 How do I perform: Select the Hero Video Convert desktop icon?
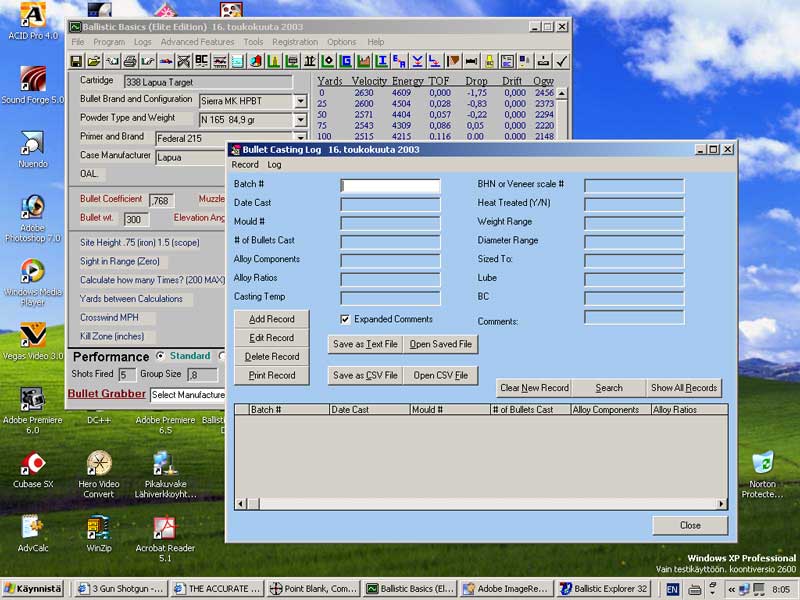click(99, 474)
